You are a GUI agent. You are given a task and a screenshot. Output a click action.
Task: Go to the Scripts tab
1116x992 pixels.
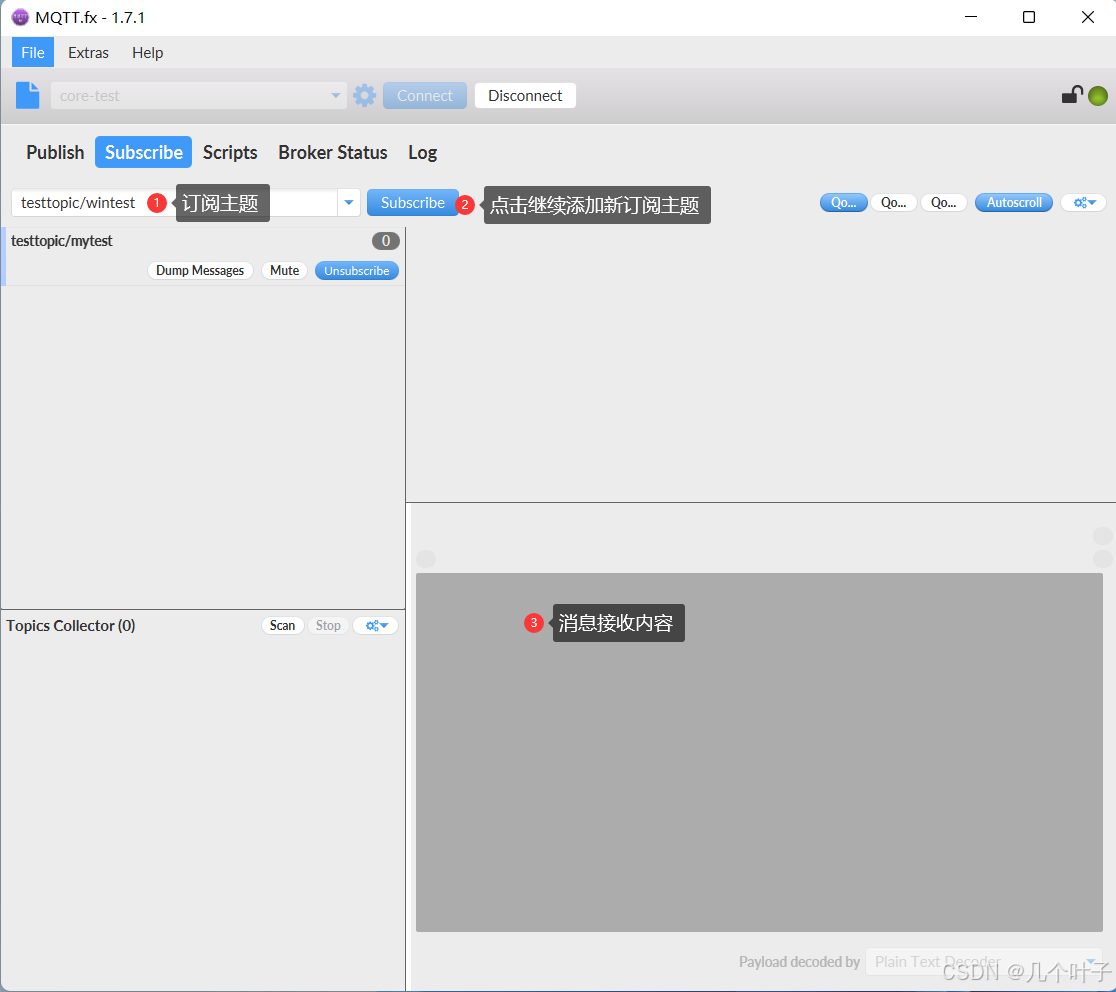(x=230, y=152)
